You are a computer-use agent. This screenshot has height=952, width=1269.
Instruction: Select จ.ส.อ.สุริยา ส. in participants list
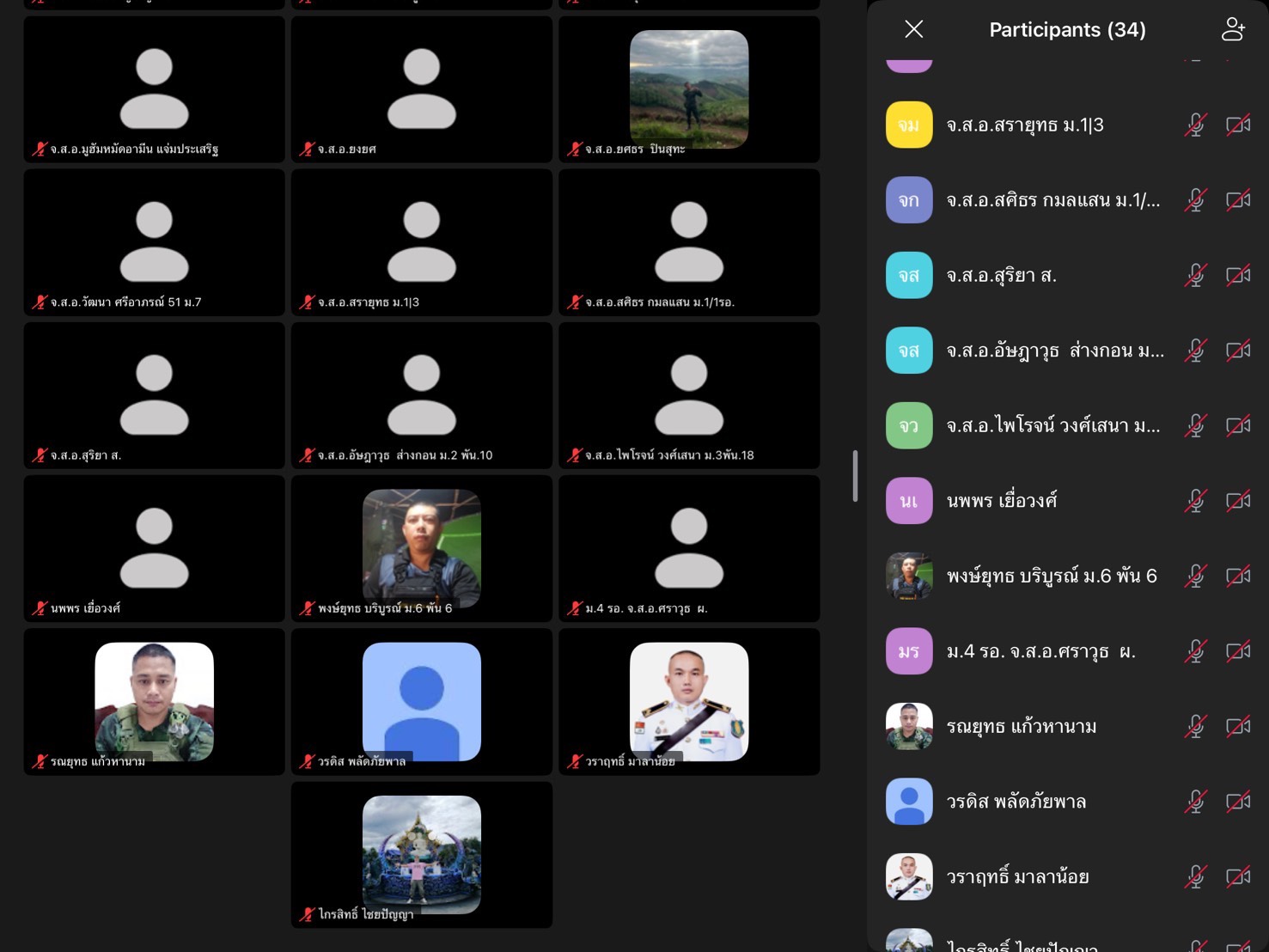(x=1001, y=276)
